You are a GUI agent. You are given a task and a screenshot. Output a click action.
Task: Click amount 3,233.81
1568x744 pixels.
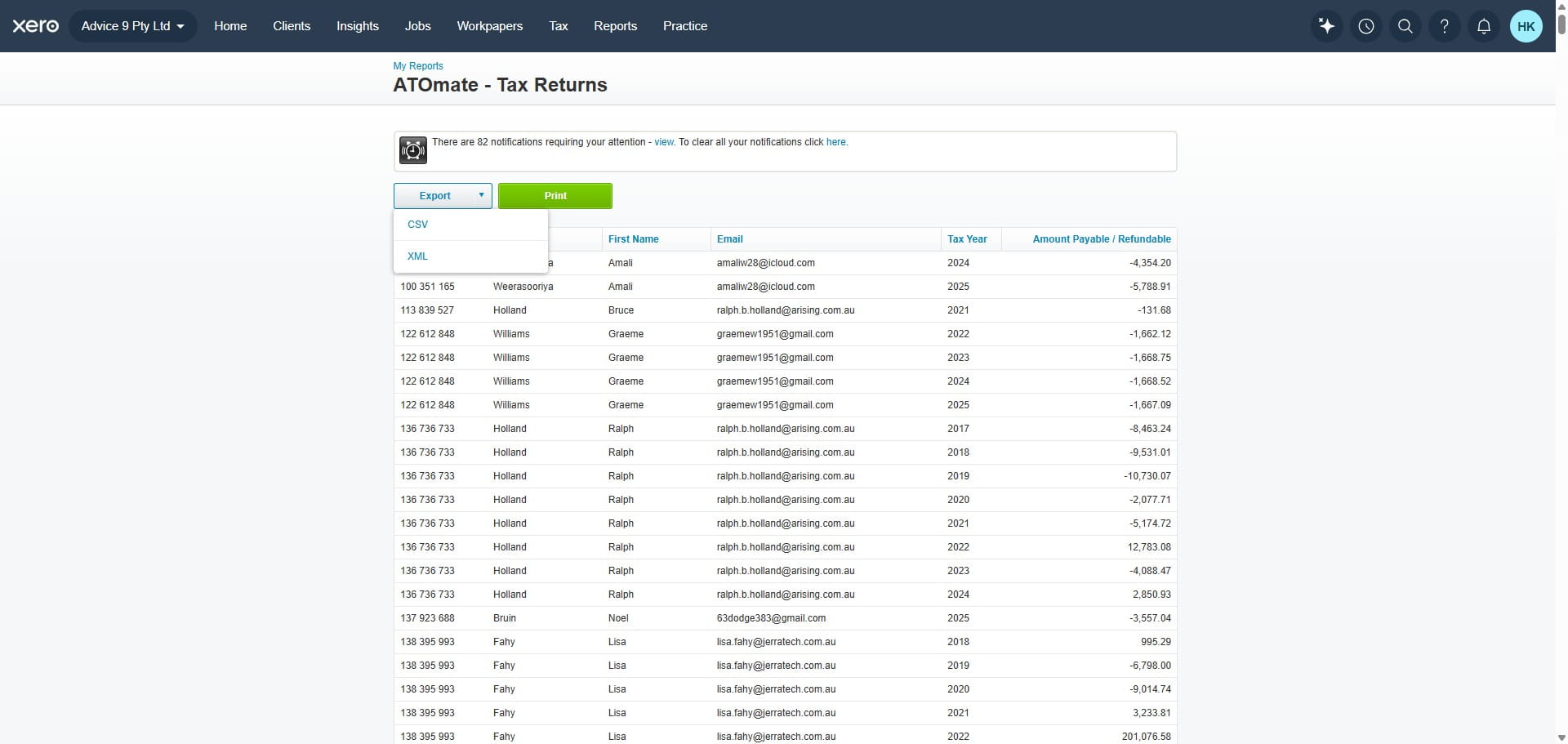tap(1151, 713)
